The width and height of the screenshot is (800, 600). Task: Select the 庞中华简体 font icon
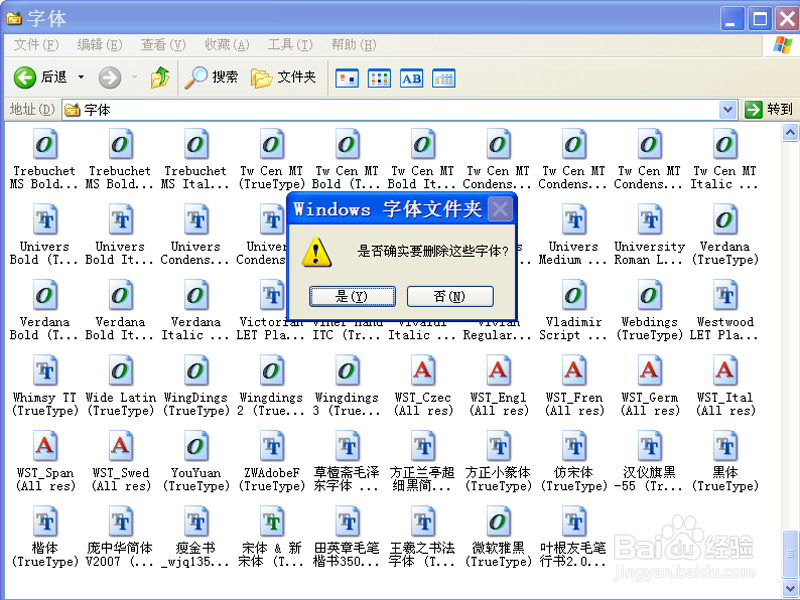[120, 522]
